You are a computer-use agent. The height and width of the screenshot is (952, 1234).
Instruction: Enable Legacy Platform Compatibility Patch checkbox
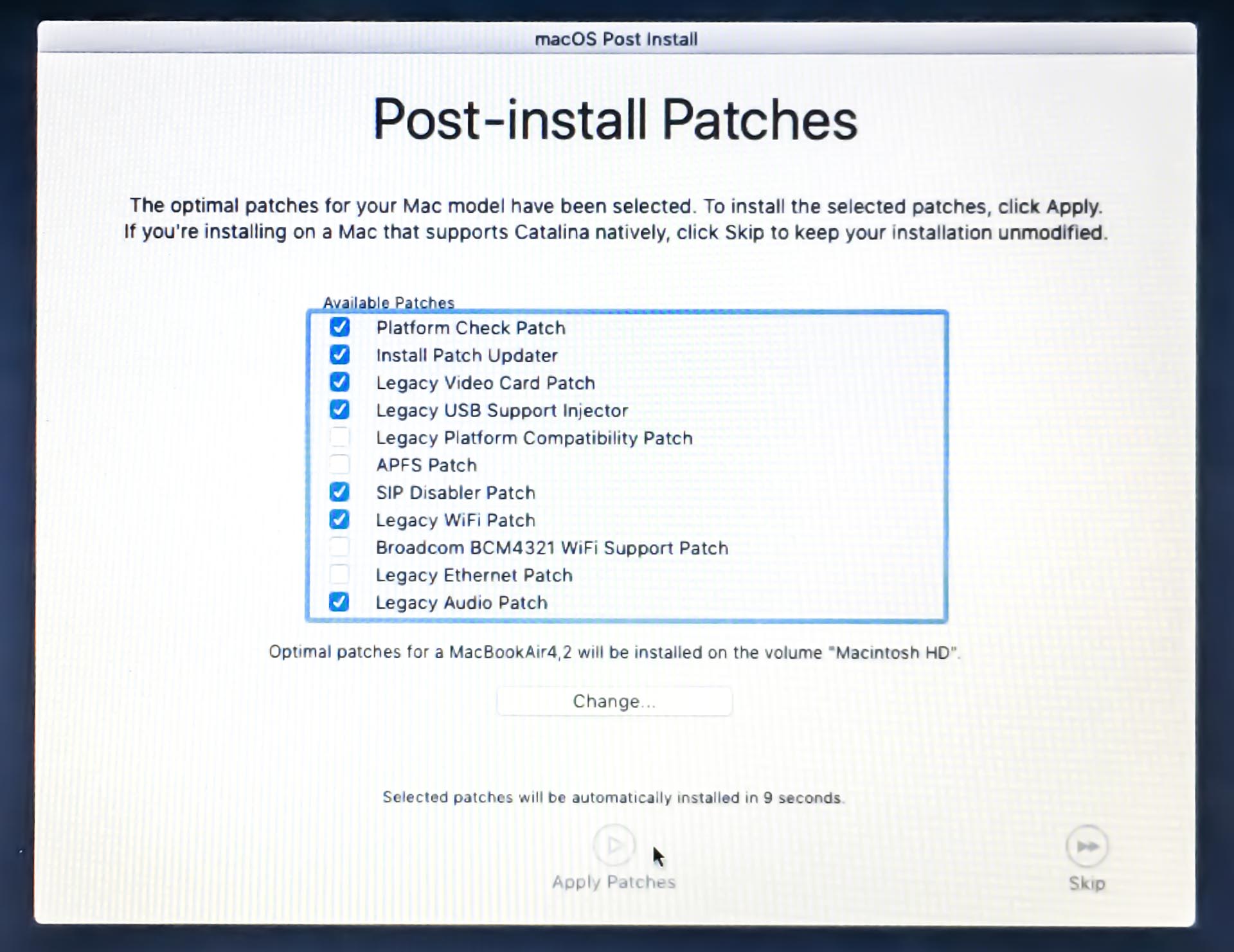(339, 437)
